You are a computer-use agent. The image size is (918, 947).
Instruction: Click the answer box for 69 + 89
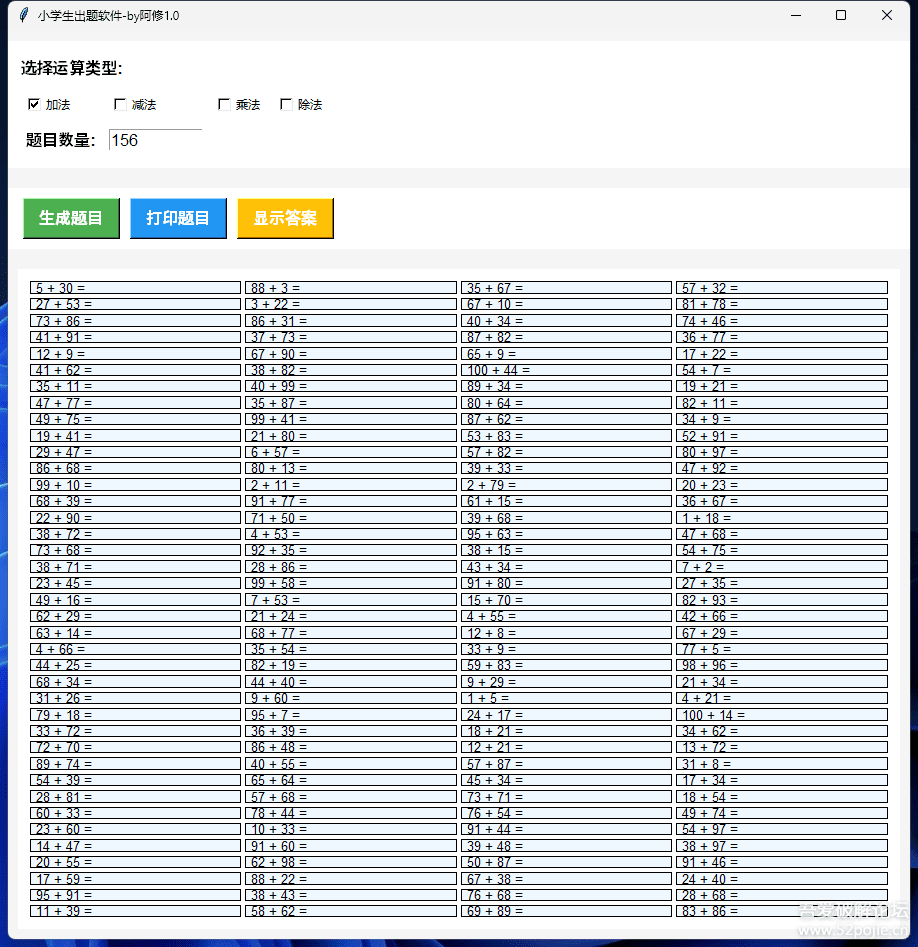(x=565, y=911)
